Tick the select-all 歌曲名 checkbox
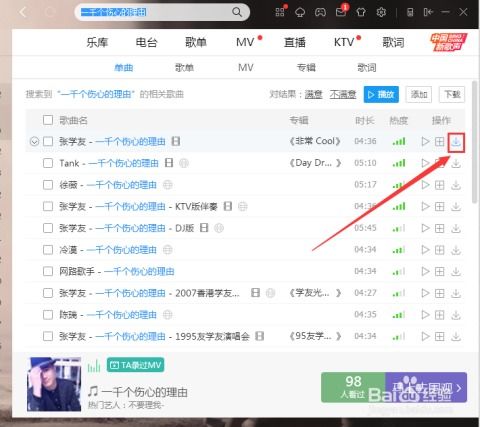480x427 pixels. click(48, 120)
